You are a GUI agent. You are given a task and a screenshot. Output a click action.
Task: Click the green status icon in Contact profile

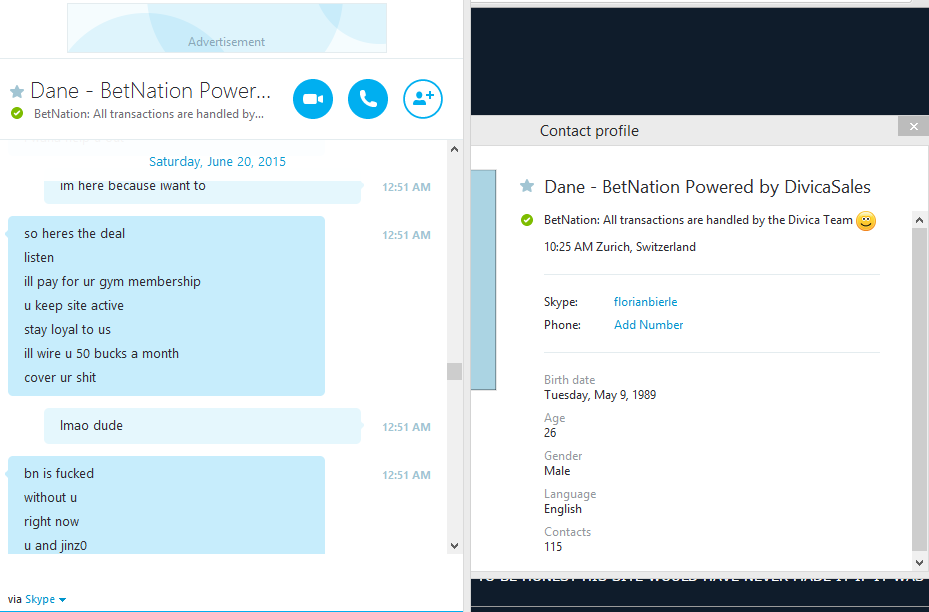527,220
